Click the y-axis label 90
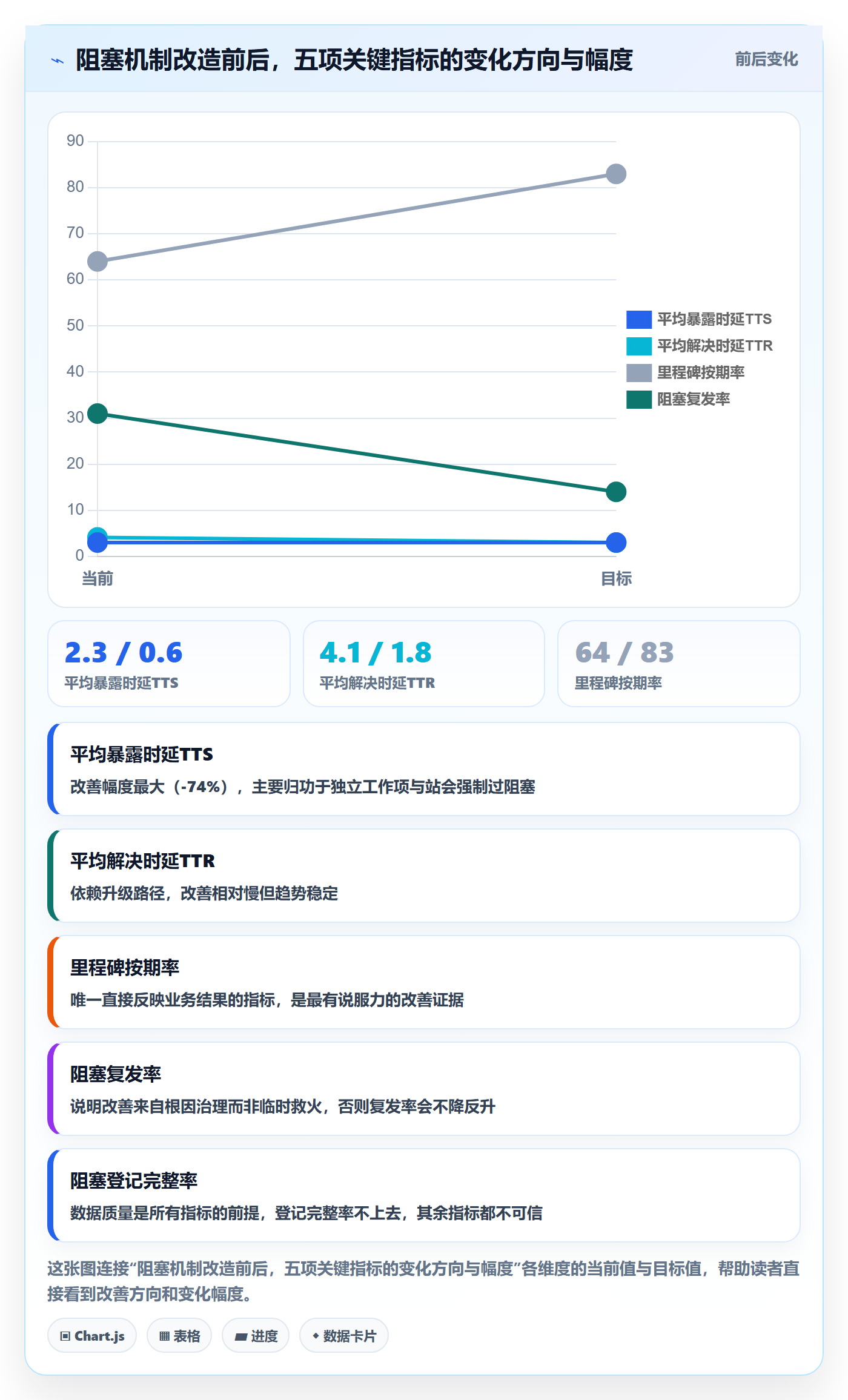Viewport: 848px width, 1400px height. click(75, 141)
